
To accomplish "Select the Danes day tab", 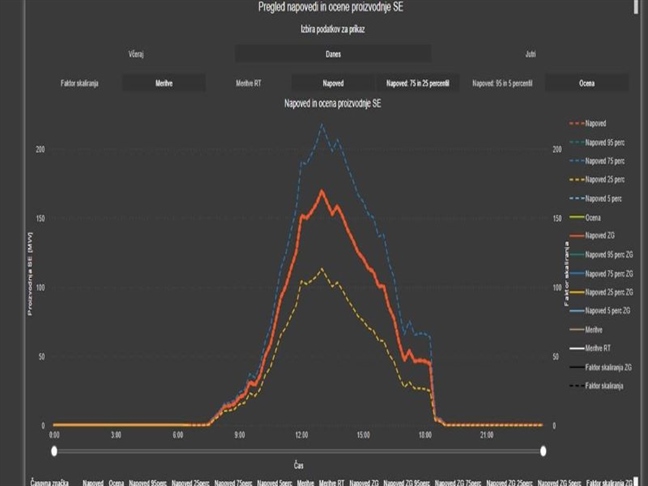I will click(x=333, y=54).
